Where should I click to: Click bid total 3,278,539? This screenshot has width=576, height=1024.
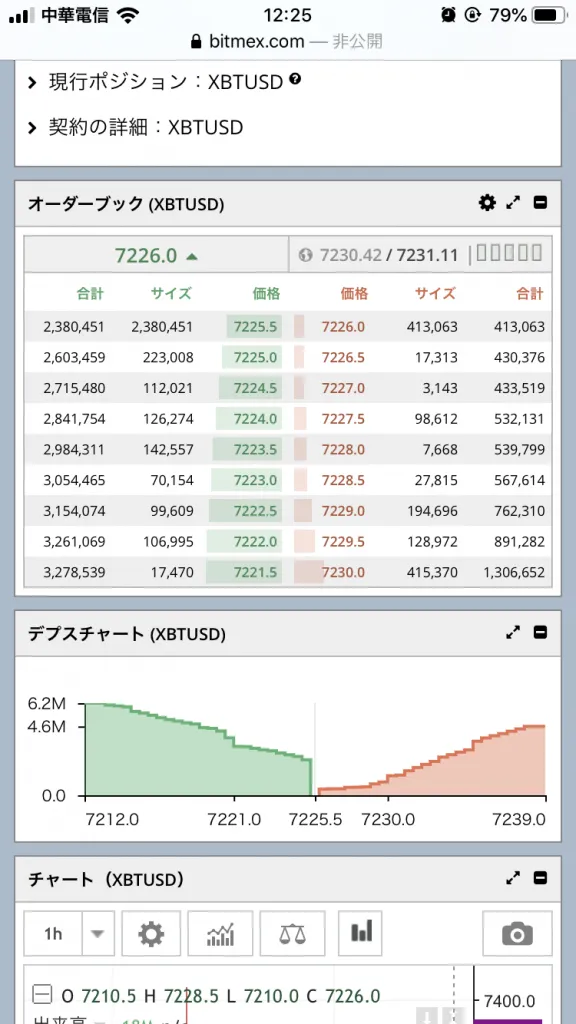(74, 572)
